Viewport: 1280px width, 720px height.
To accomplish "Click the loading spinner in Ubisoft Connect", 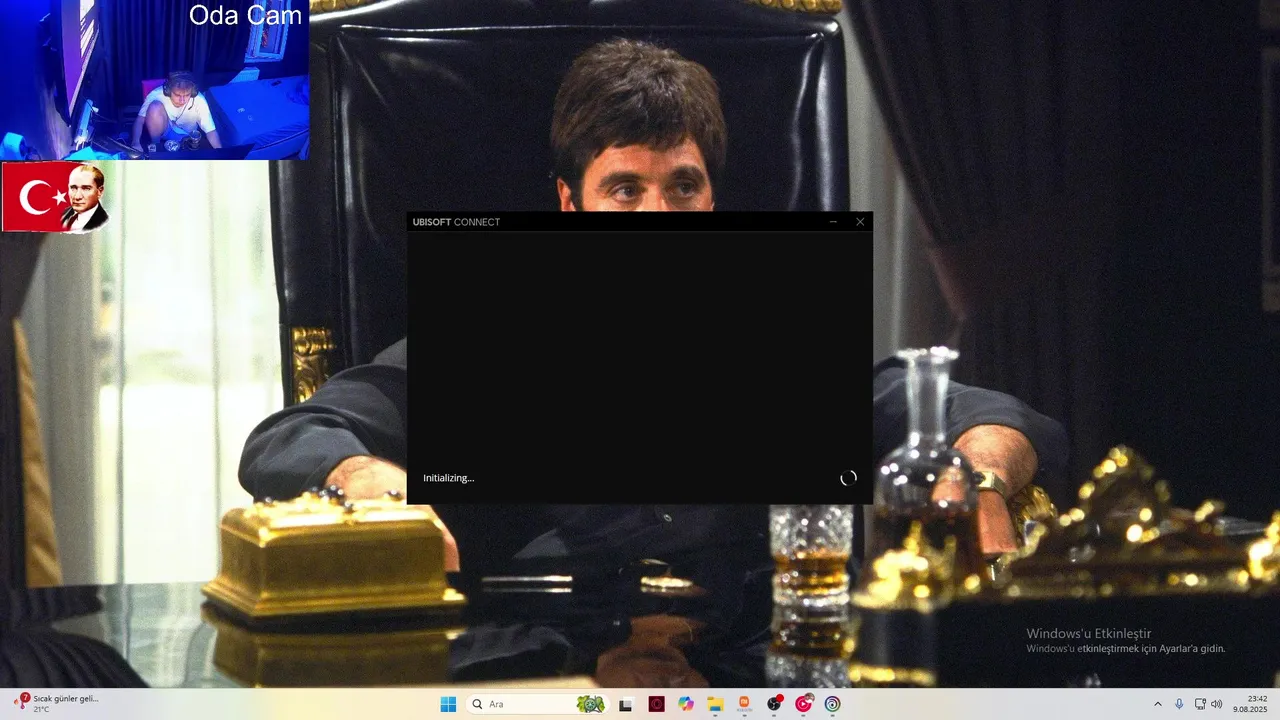I will 848,478.
